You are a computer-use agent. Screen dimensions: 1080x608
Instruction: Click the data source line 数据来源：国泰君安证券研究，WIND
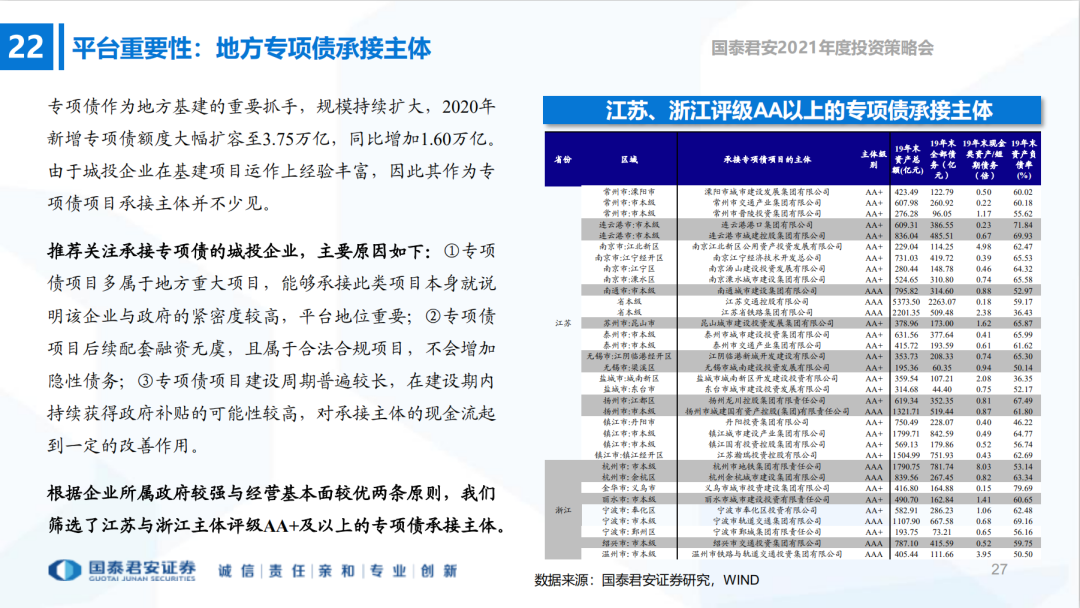(x=647, y=580)
